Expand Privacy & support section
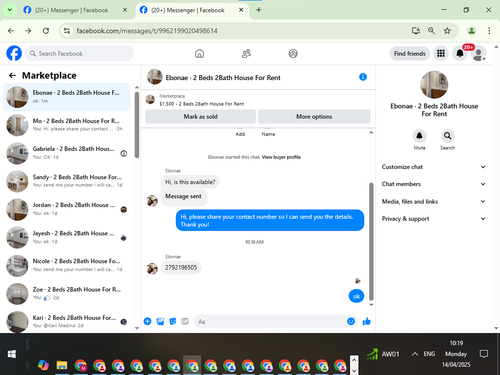 click(x=434, y=219)
